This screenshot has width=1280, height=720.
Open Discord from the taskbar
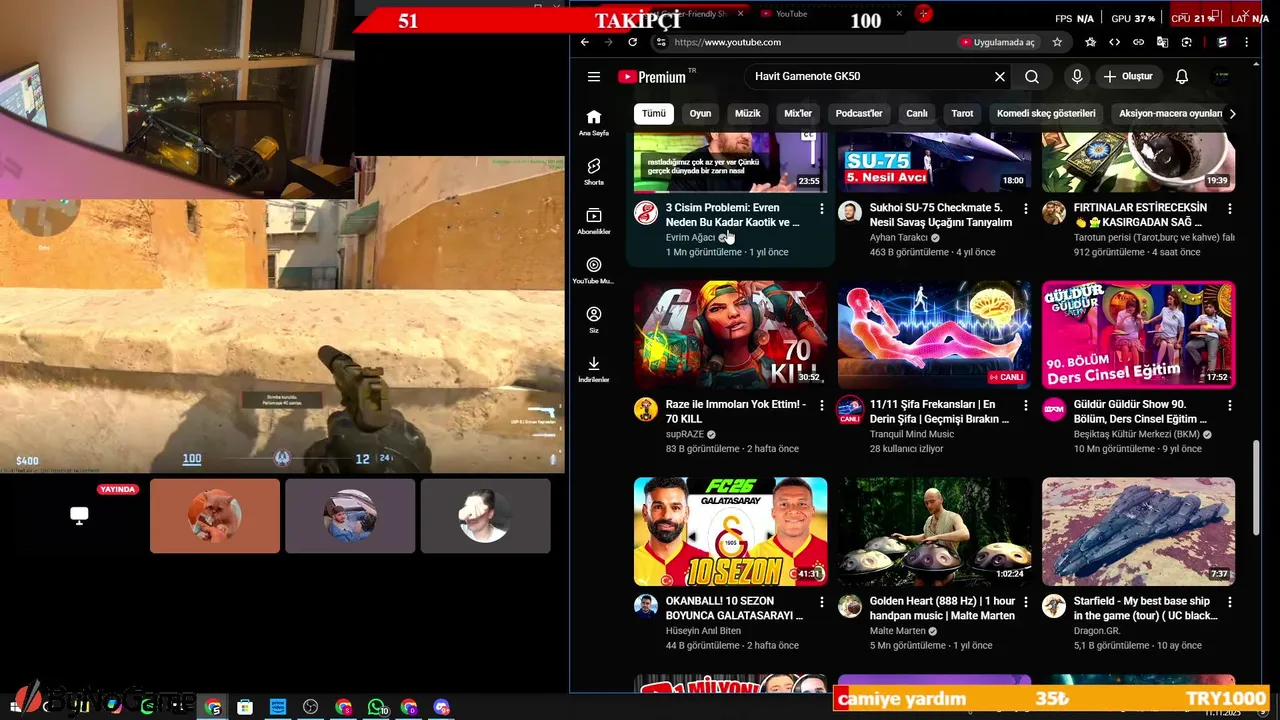coord(442,707)
